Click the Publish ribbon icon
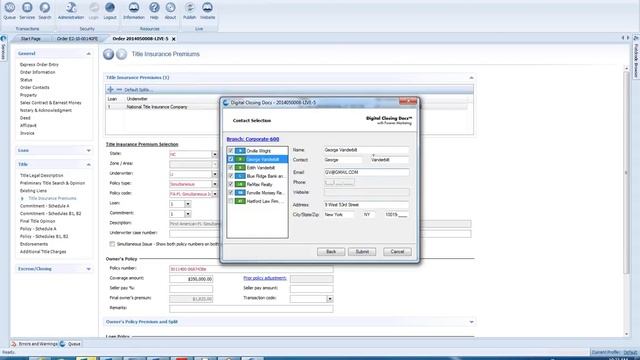Screen dimensions: 640x360 click(x=189, y=10)
